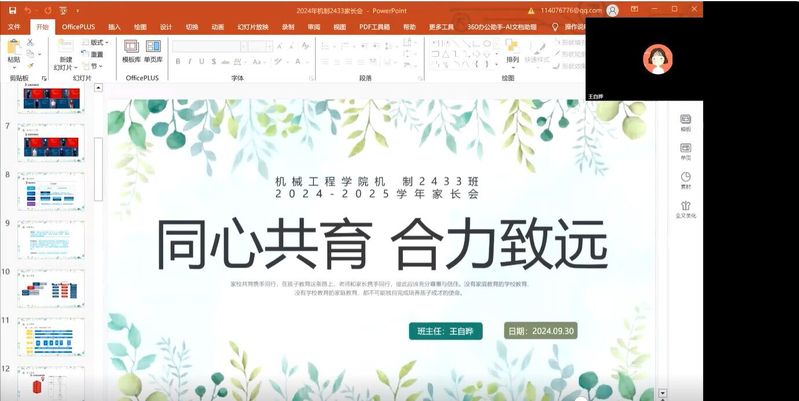Open the 单页库 single page library

pos(153,51)
